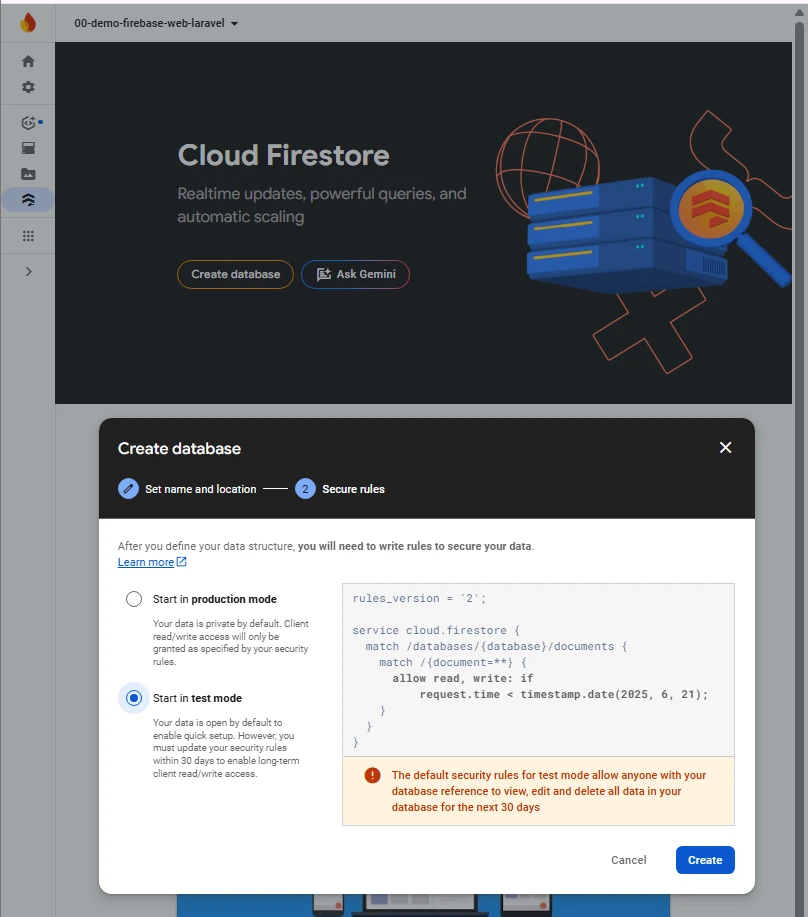Open Project Overview home icon
Viewport: 808px width, 917px height.
[28, 61]
